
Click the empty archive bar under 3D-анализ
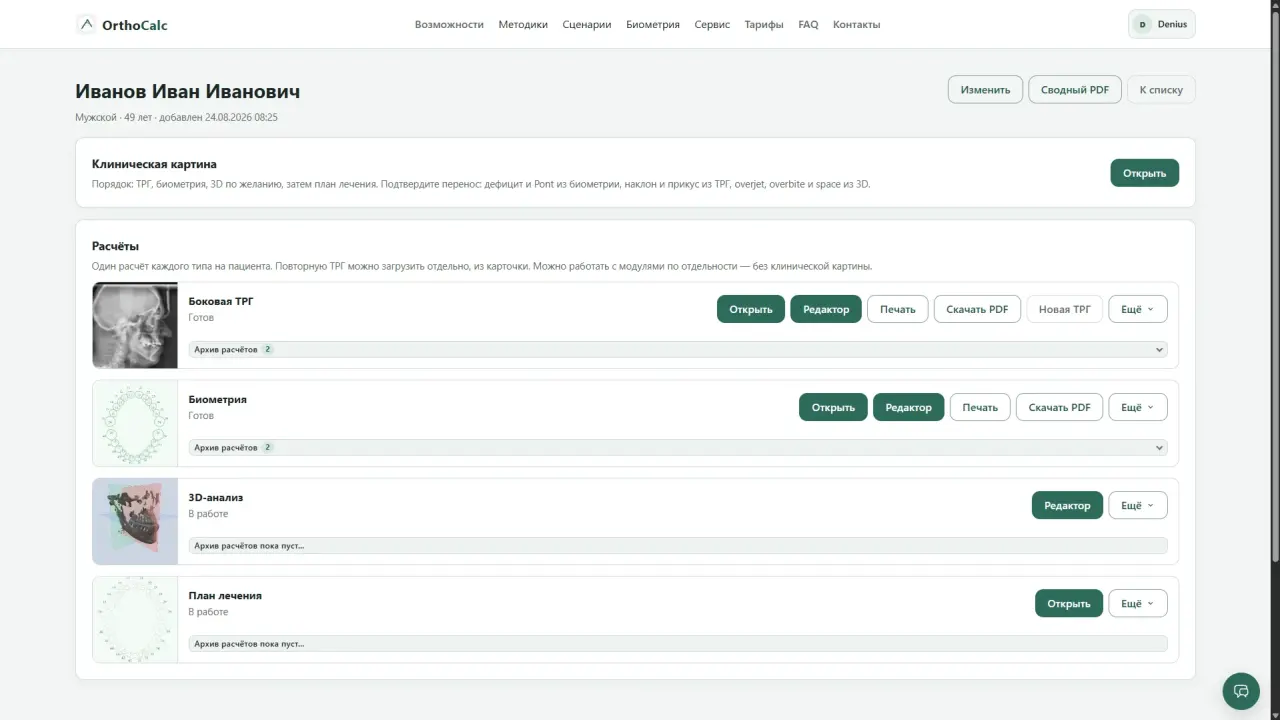pyautogui.click(x=678, y=546)
